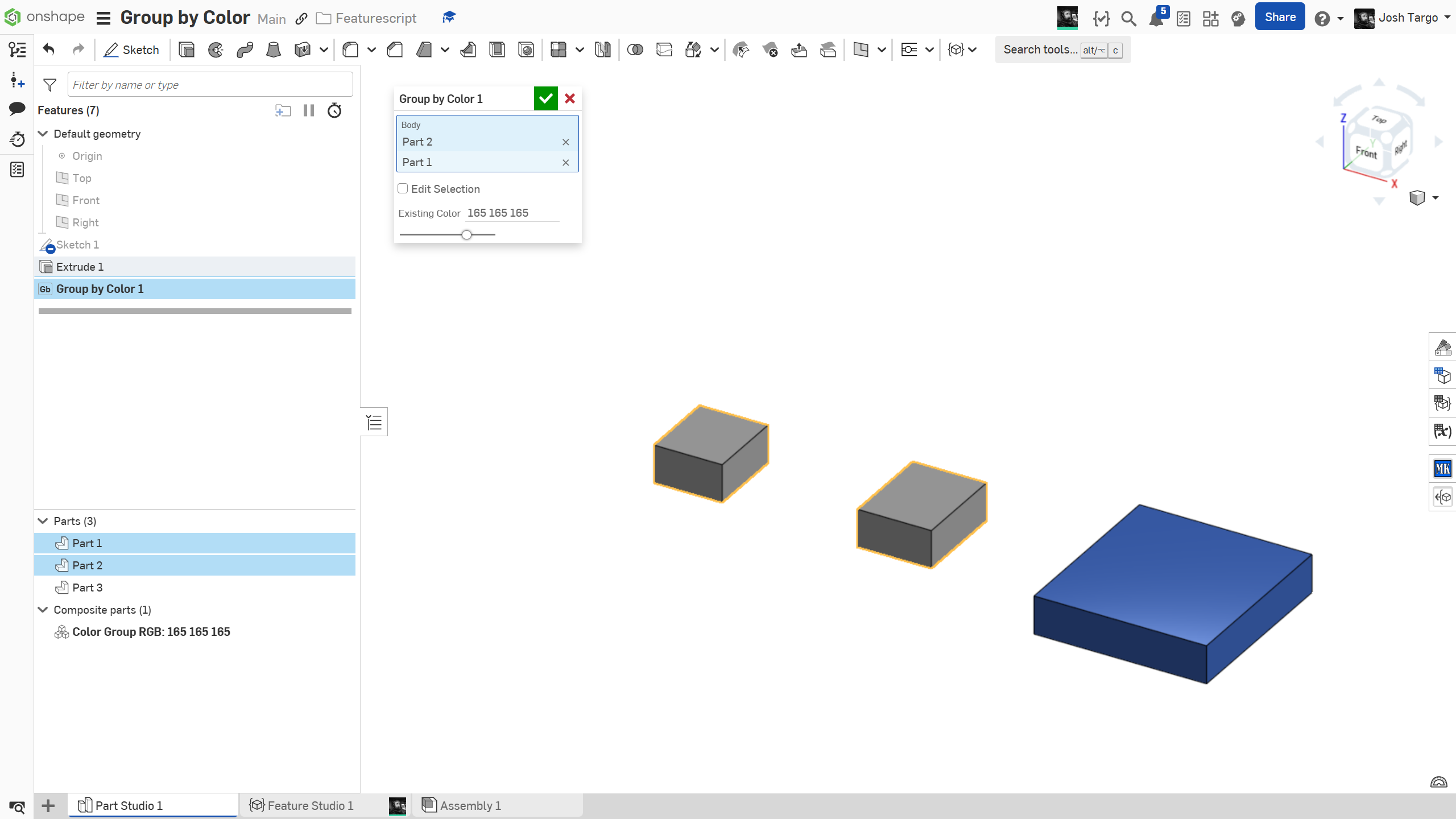Select the Shell tool icon
Screen dimensions: 1456x819
tap(497, 50)
